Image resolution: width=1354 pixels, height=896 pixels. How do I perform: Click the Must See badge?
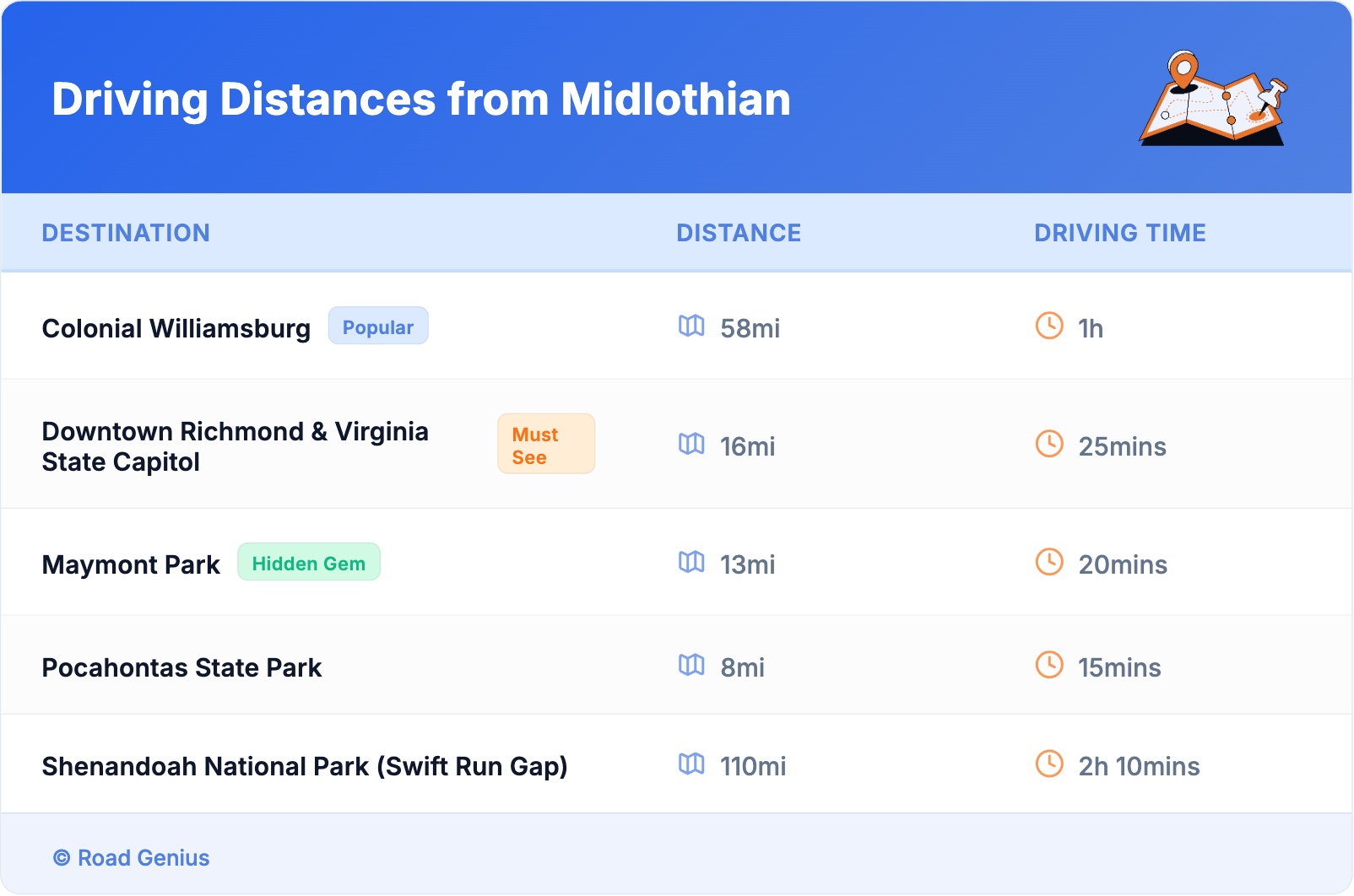pyautogui.click(x=545, y=445)
